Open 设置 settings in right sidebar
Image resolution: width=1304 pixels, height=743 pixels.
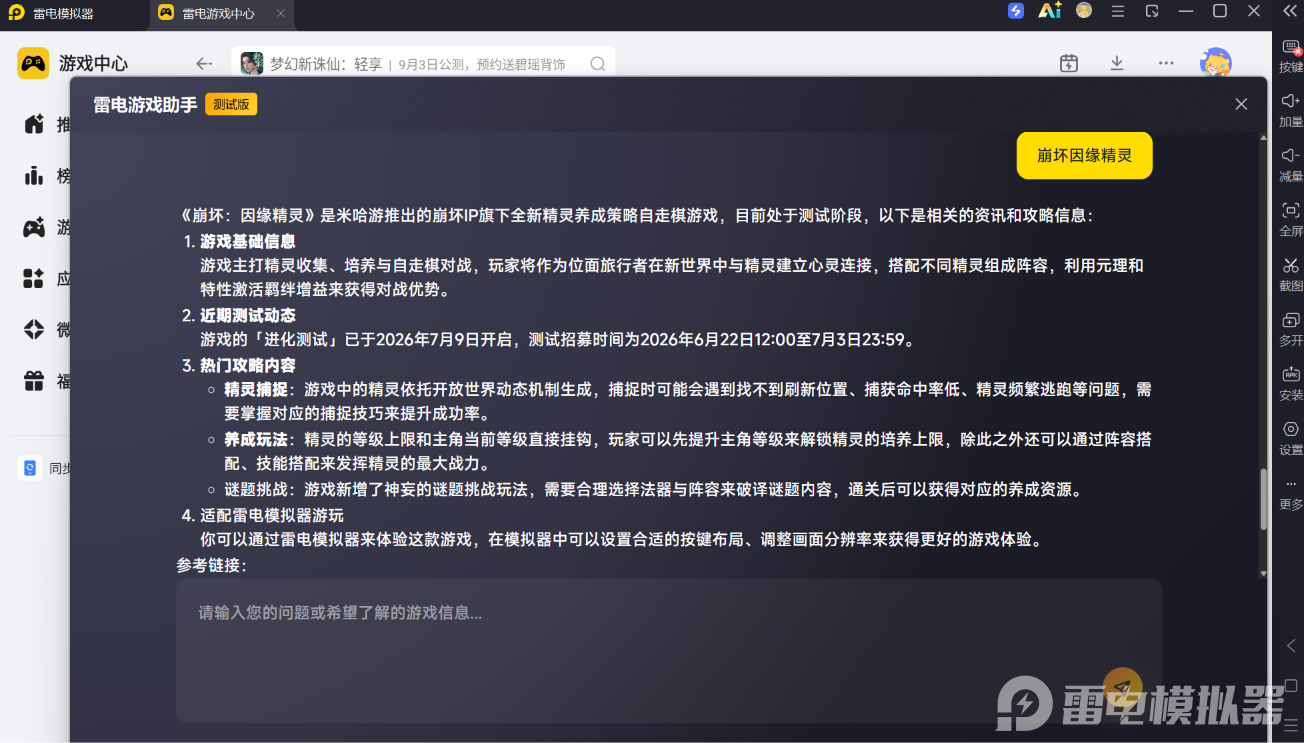pyautogui.click(x=1291, y=438)
